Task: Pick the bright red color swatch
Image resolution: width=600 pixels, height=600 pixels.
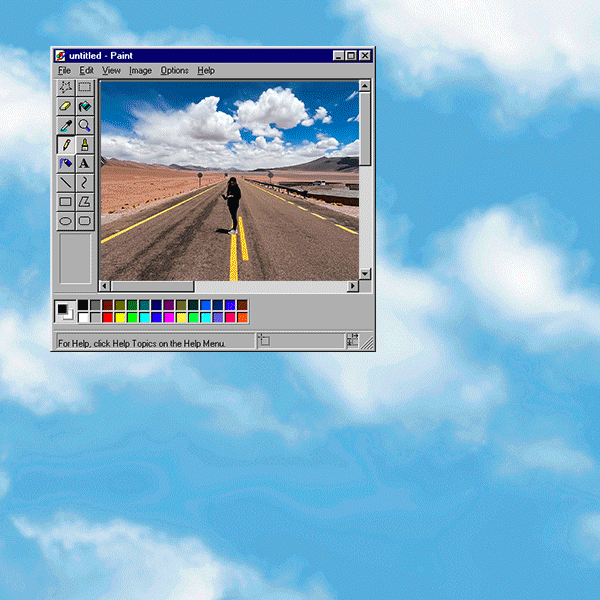Action: (x=108, y=317)
